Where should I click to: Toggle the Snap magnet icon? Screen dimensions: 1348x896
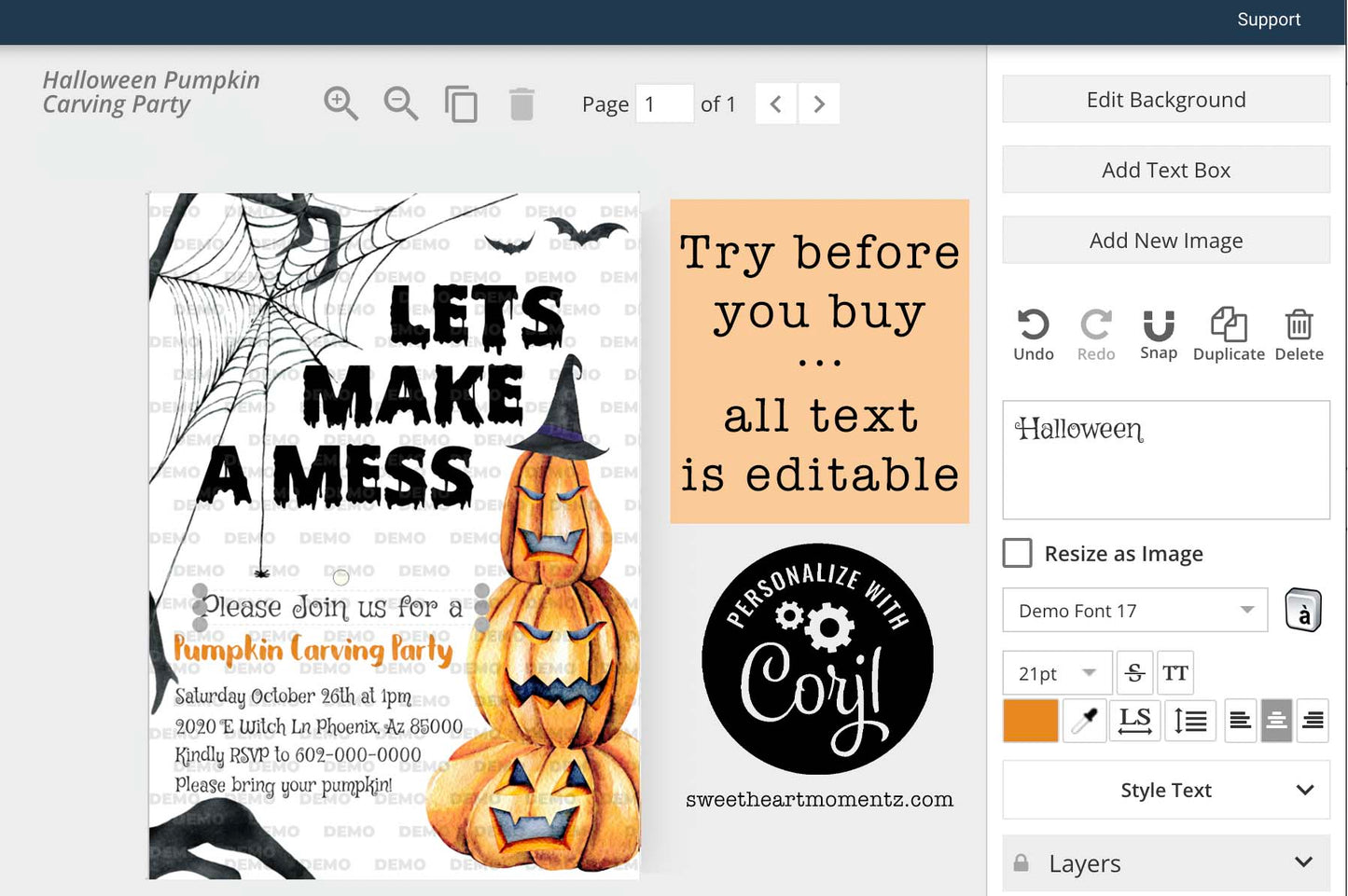[x=1158, y=325]
